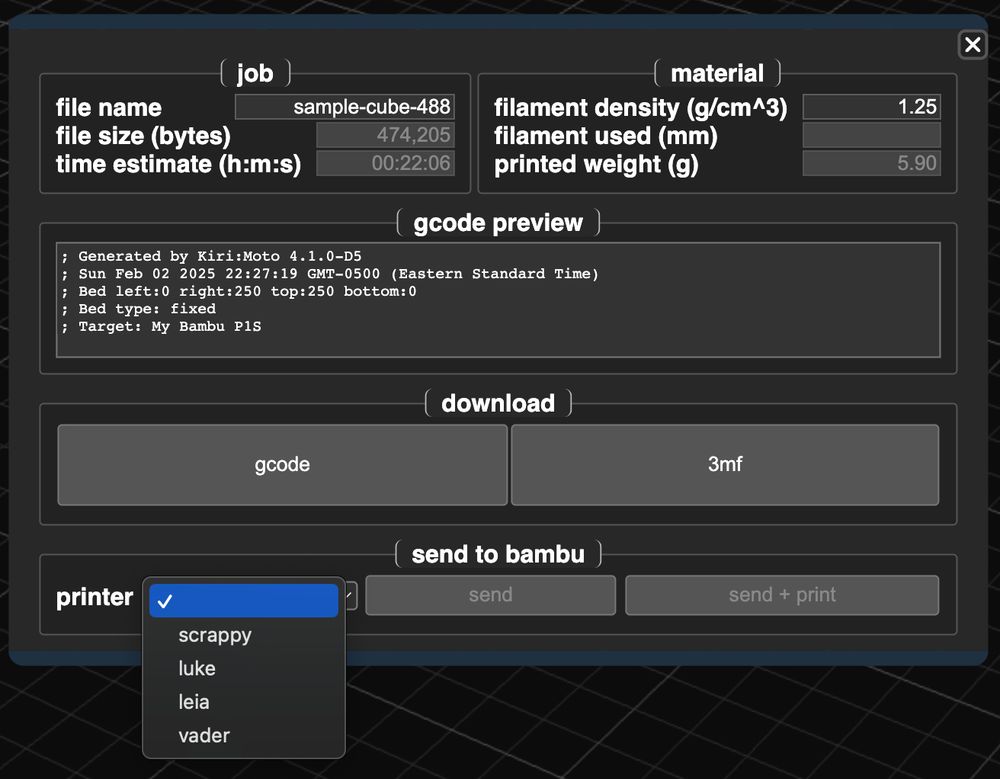Click the 'Sun Feb 02 2025' timestamp line
This screenshot has width=1000, height=779.
point(330,274)
